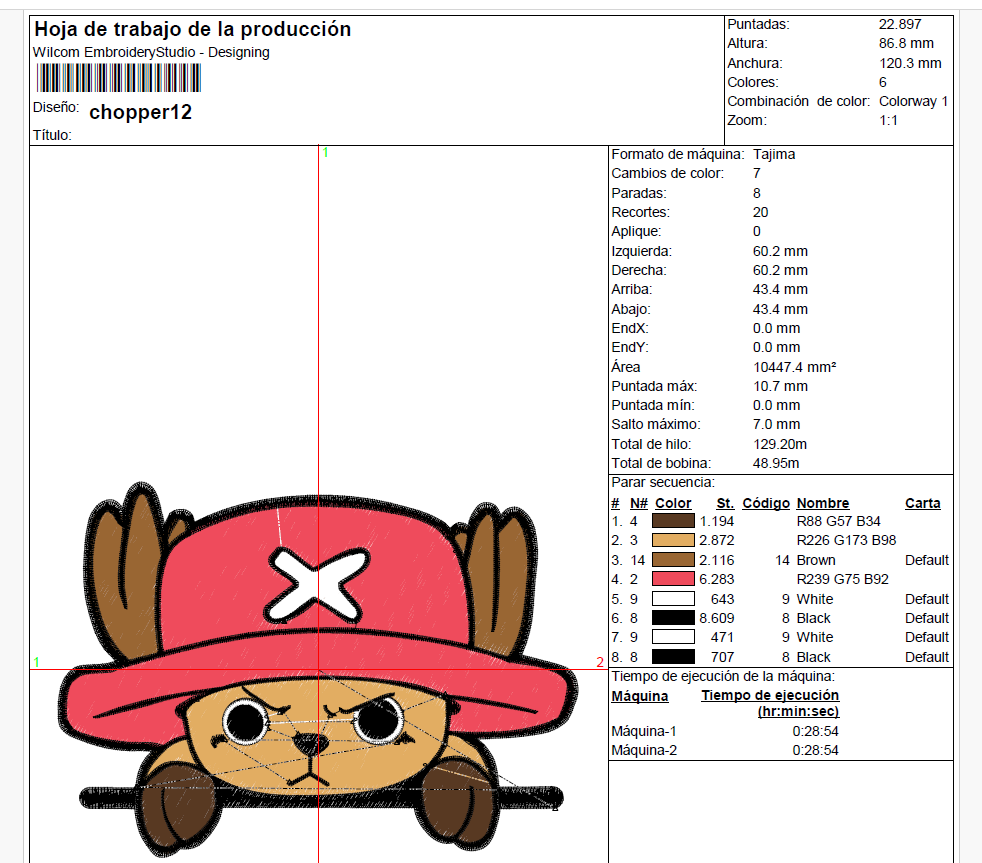Image resolution: width=982 pixels, height=863 pixels.
Task: Click the Brown thread name
Action: pyautogui.click(x=816, y=560)
